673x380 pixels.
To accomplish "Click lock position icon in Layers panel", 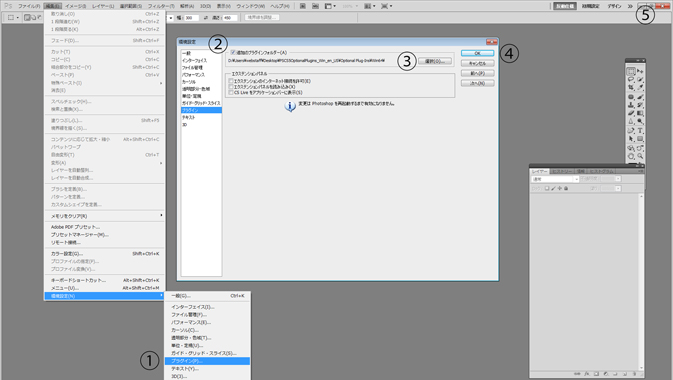I will 560,188.
